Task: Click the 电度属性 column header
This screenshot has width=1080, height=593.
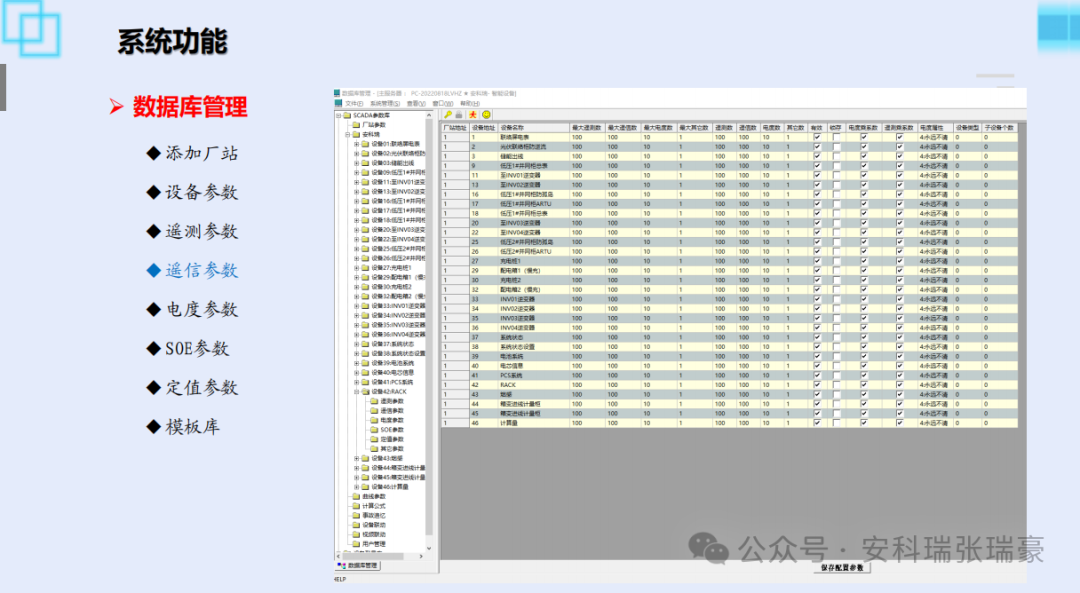Action: tap(935, 127)
